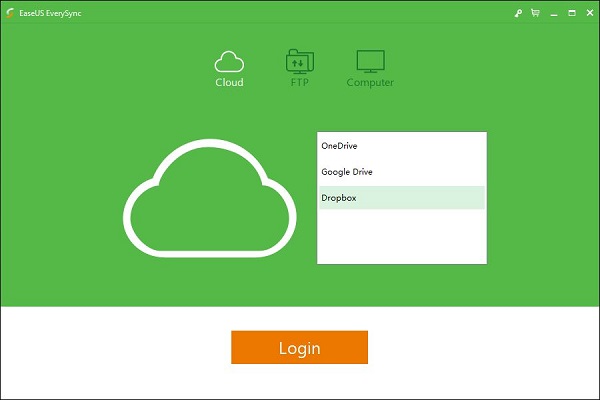Click empty space below Dropbox in list
The width and height of the screenshot is (600, 400).
point(401,236)
